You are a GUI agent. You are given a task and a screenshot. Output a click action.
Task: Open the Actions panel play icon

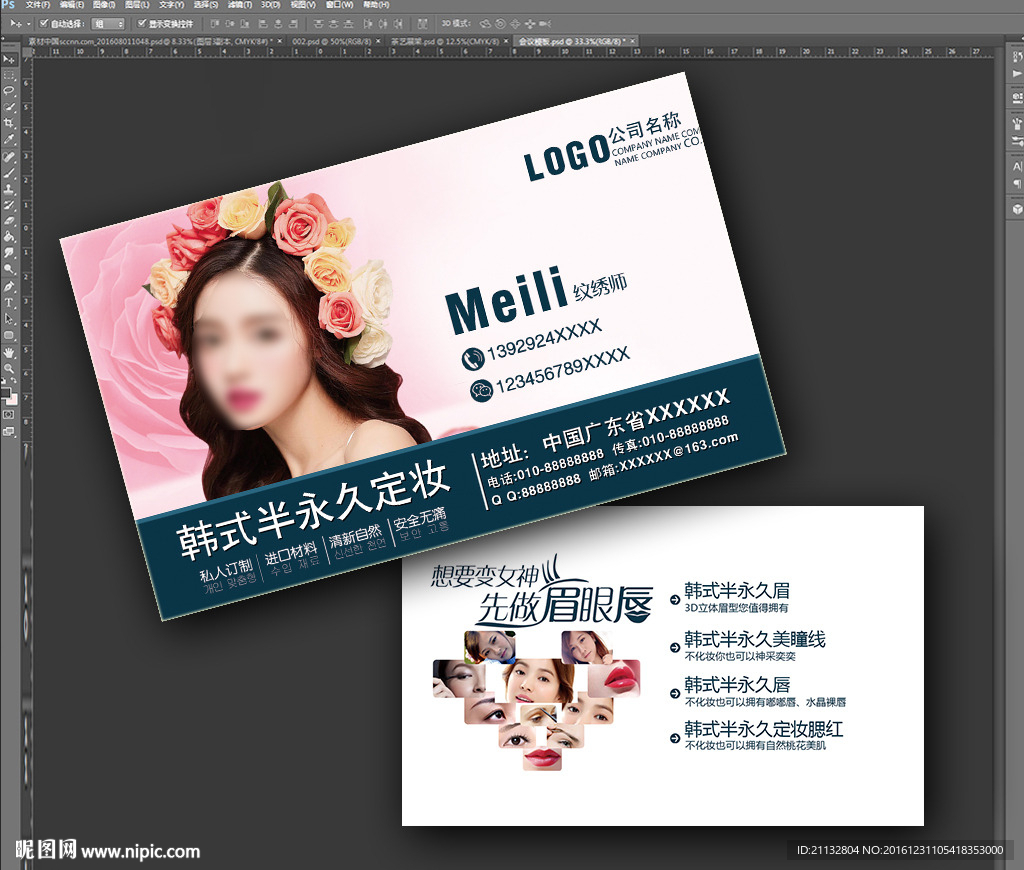1017,74
